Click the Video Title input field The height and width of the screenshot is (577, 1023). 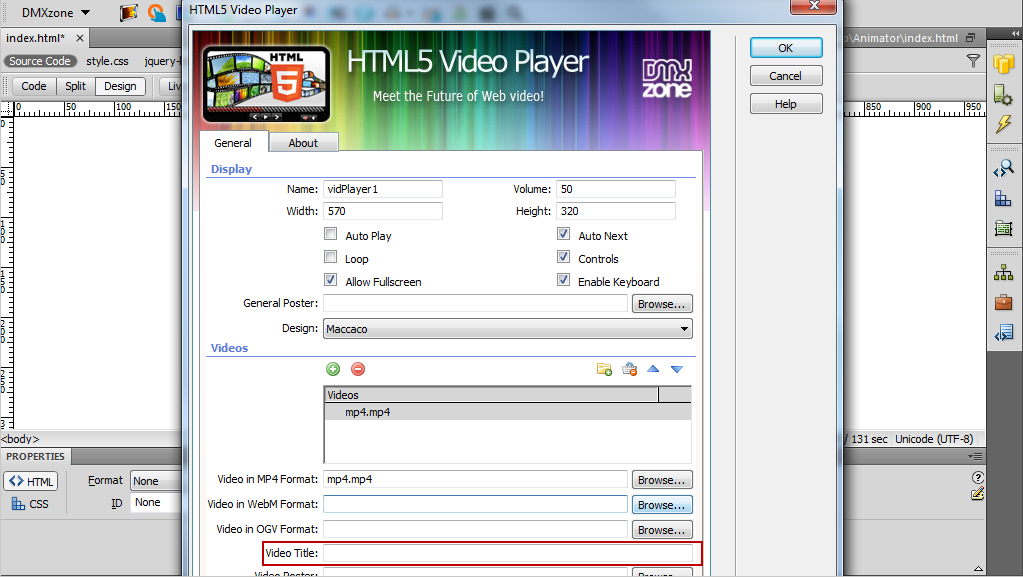[x=508, y=553]
